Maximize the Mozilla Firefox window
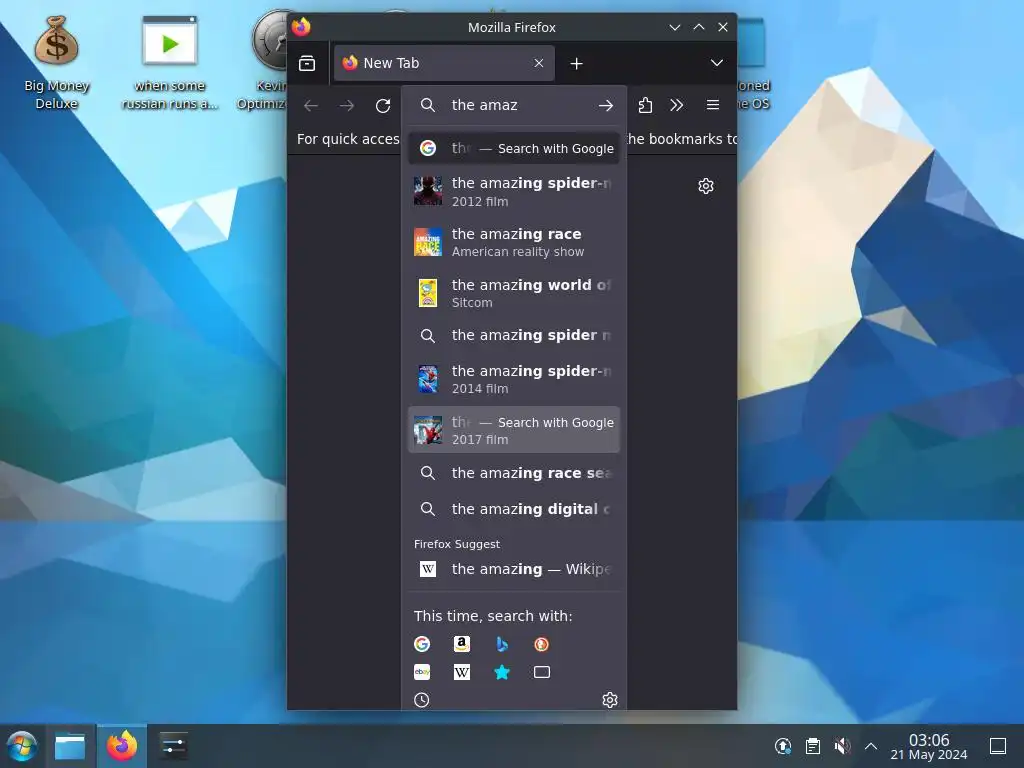 click(699, 27)
